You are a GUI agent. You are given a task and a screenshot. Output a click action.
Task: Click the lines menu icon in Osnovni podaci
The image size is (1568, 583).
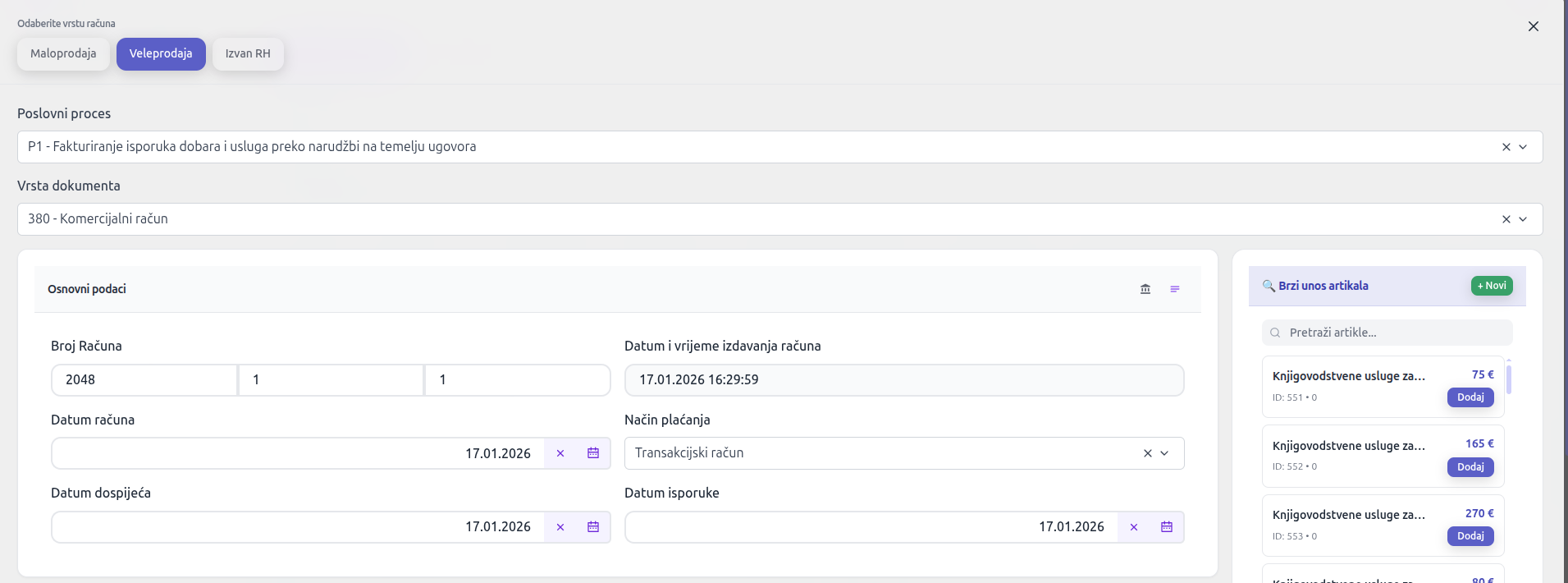[1175, 289]
